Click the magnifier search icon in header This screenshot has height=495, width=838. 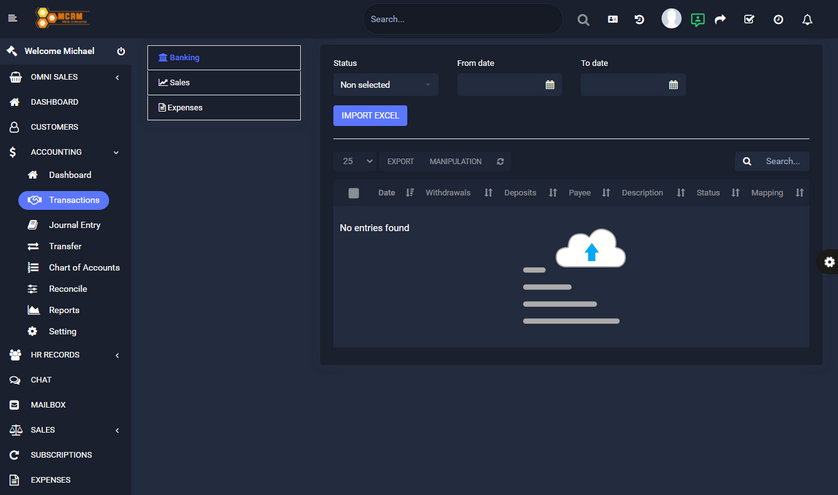pos(583,19)
